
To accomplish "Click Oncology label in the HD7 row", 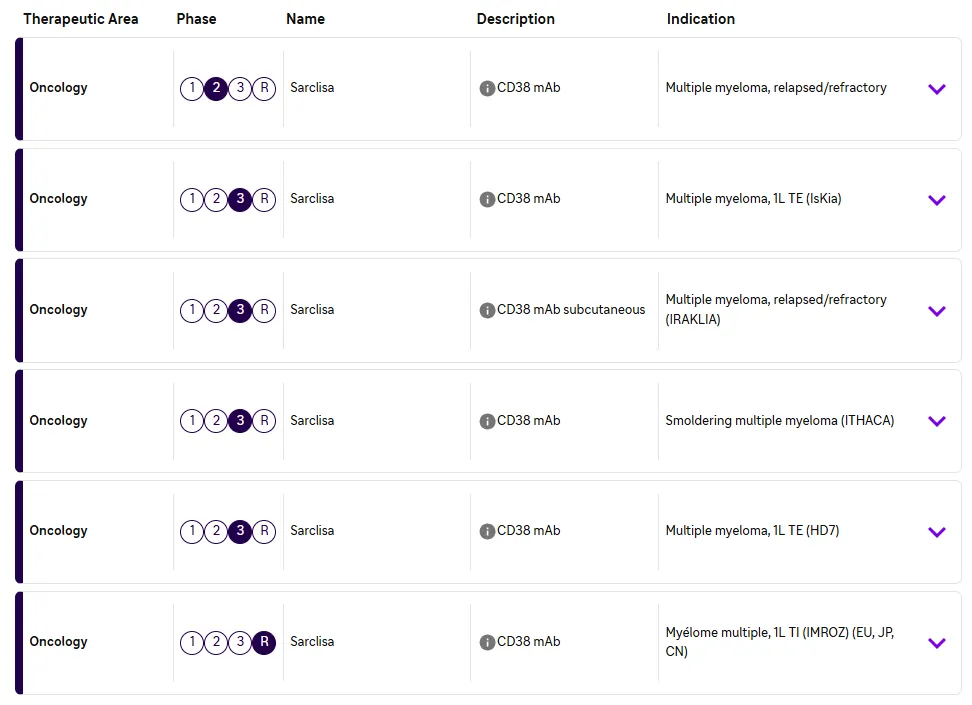I will pyautogui.click(x=58, y=531).
